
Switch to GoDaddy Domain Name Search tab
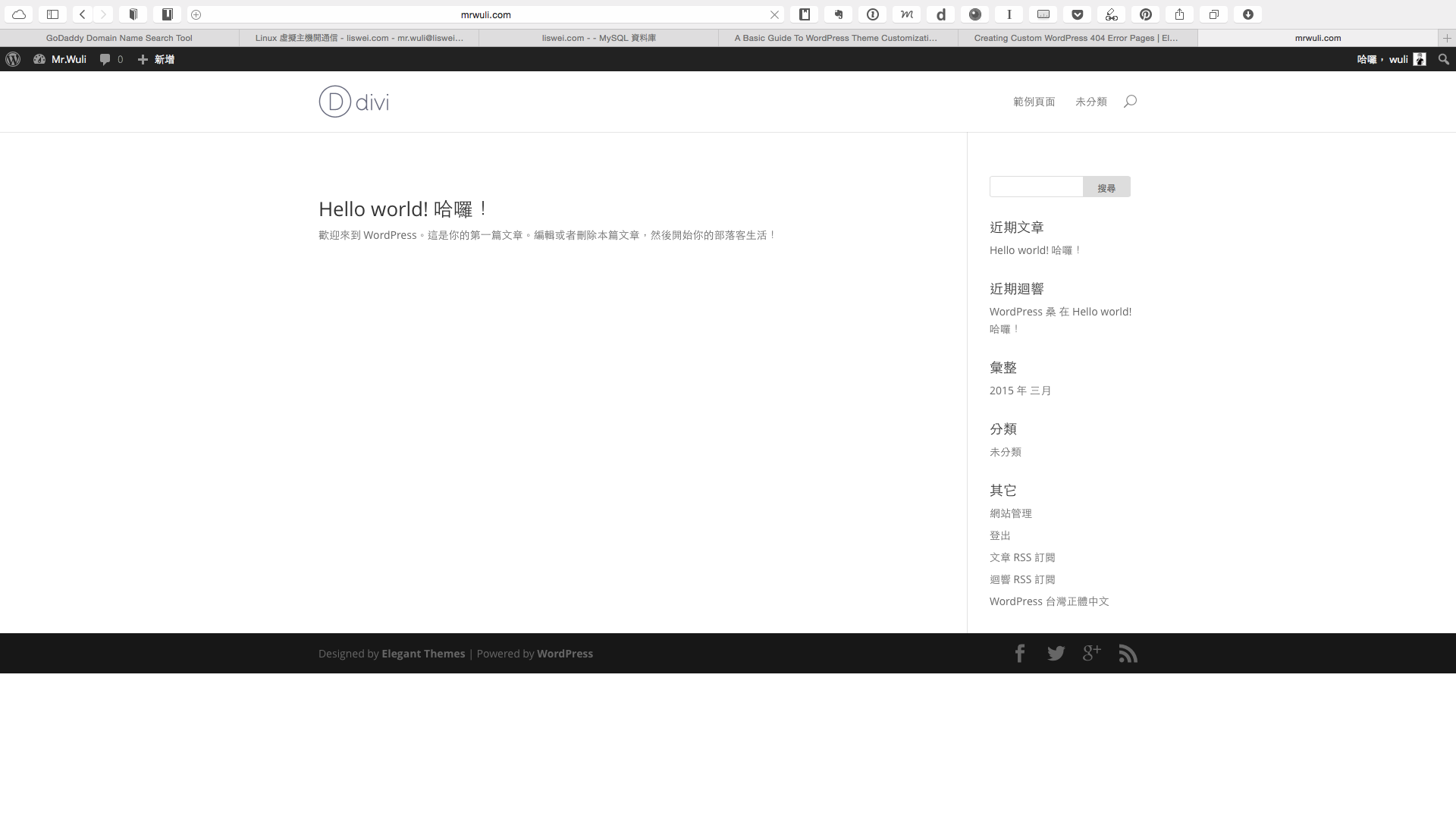(119, 38)
